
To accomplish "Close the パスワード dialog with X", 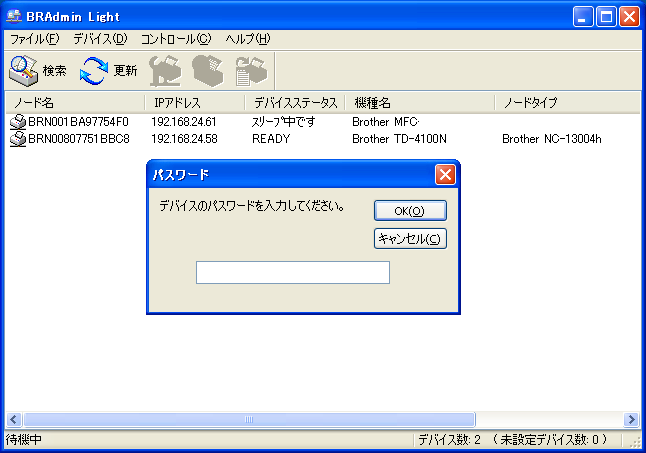I will click(445, 175).
